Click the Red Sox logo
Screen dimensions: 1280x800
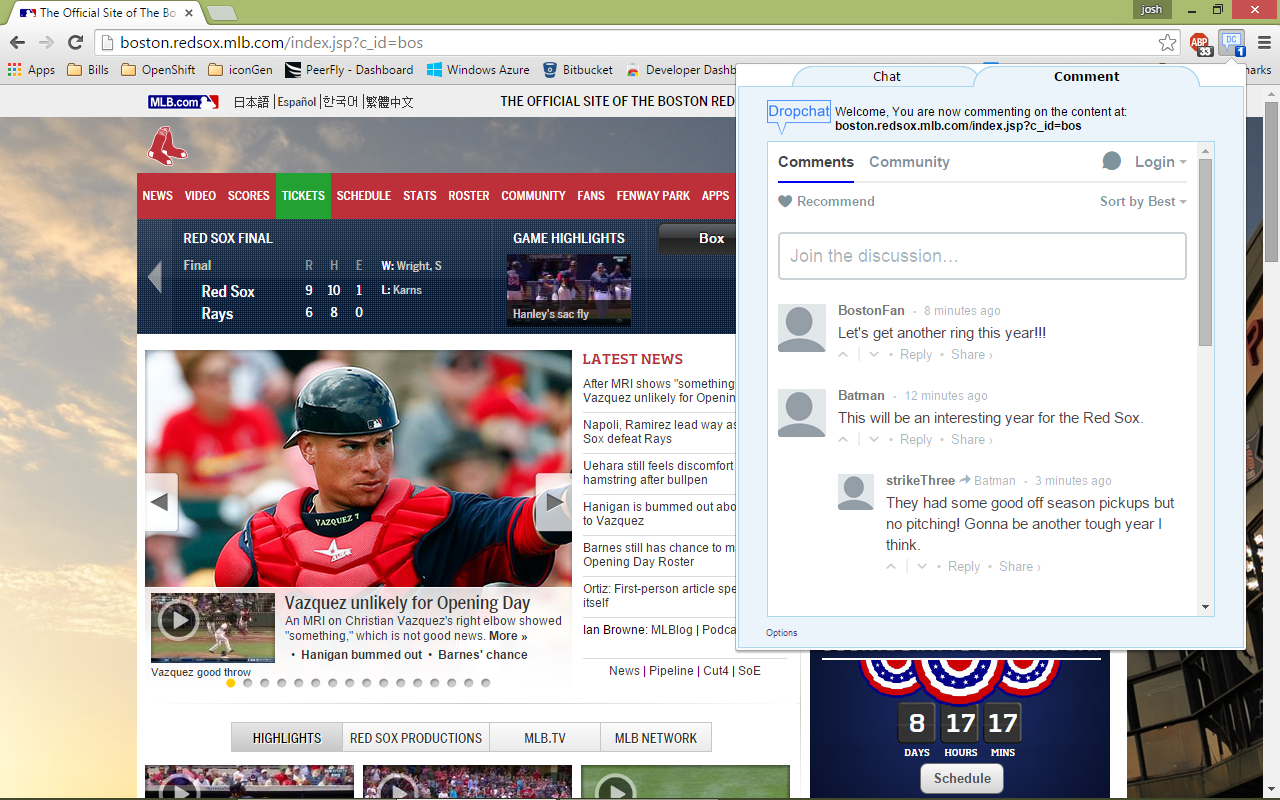click(167, 146)
